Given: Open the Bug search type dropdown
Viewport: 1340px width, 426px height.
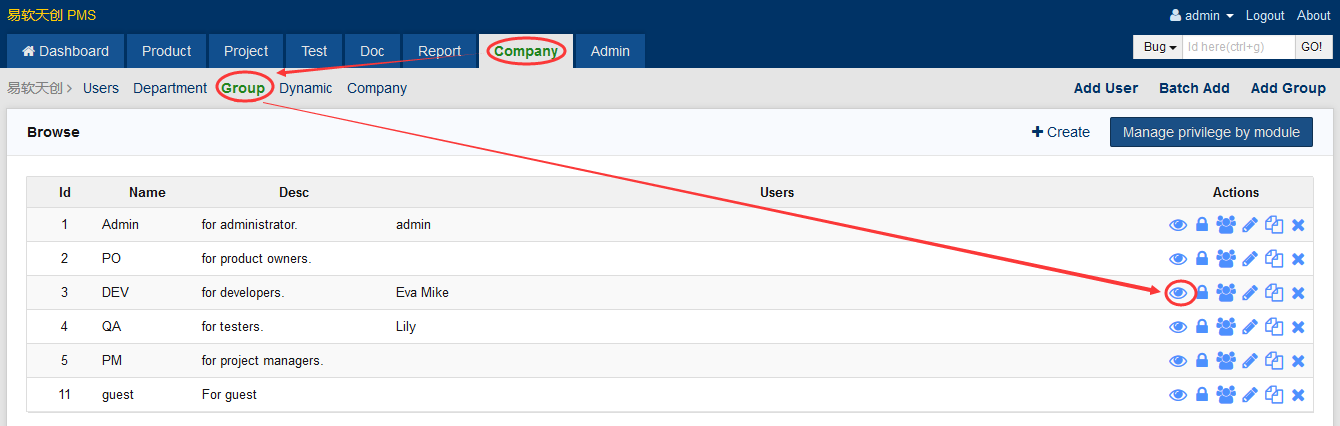Looking at the screenshot, I should (x=1158, y=47).
